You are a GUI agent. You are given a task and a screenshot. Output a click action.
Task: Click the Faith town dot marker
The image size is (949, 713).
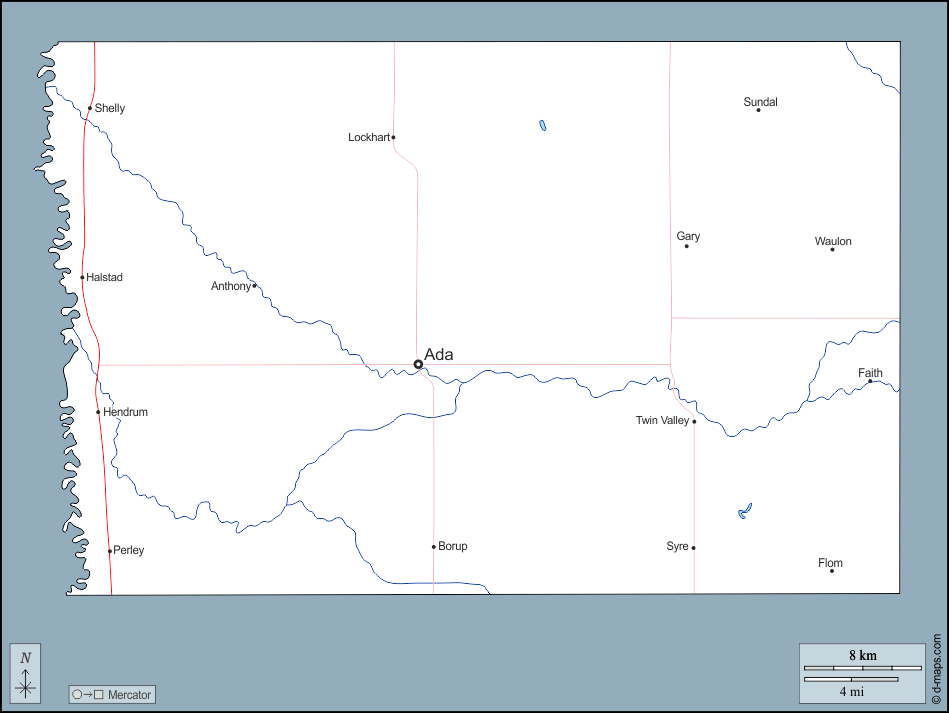point(870,381)
